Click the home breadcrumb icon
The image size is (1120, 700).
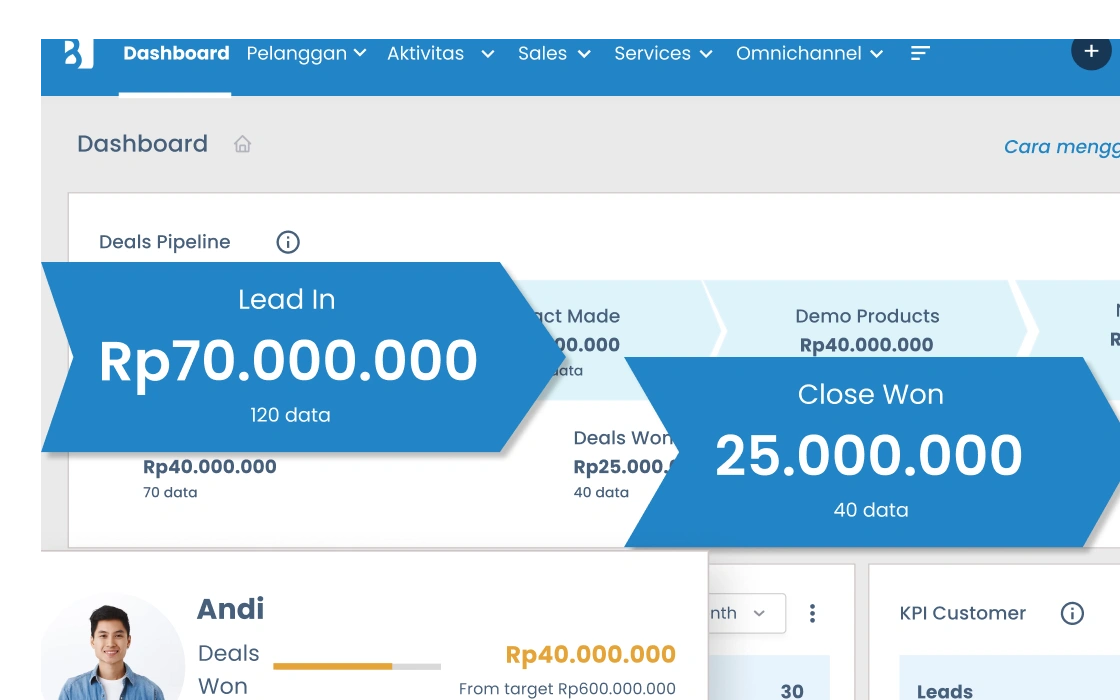[x=242, y=144]
